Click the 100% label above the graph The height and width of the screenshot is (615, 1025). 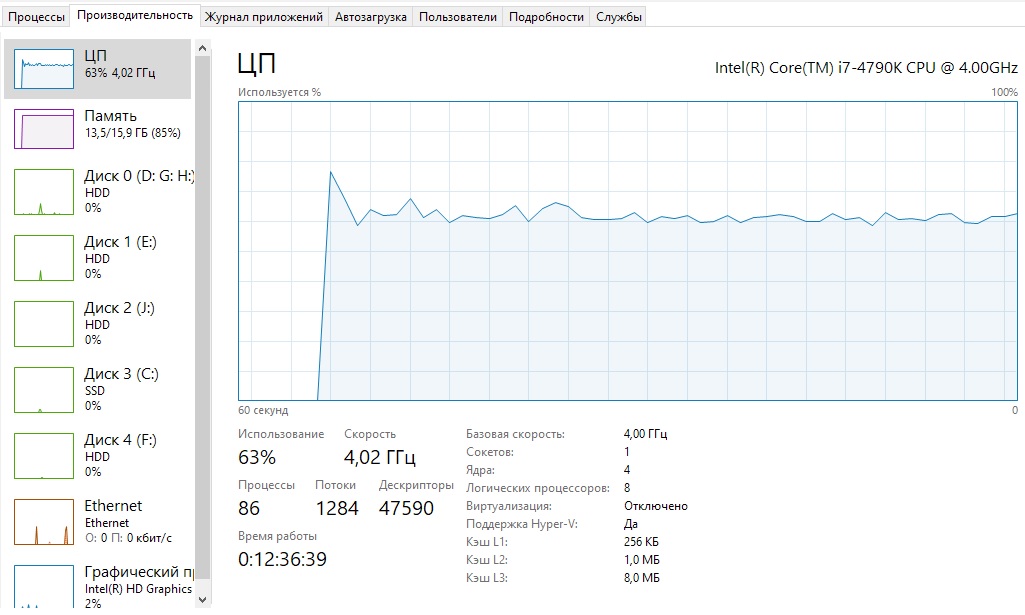(1004, 92)
